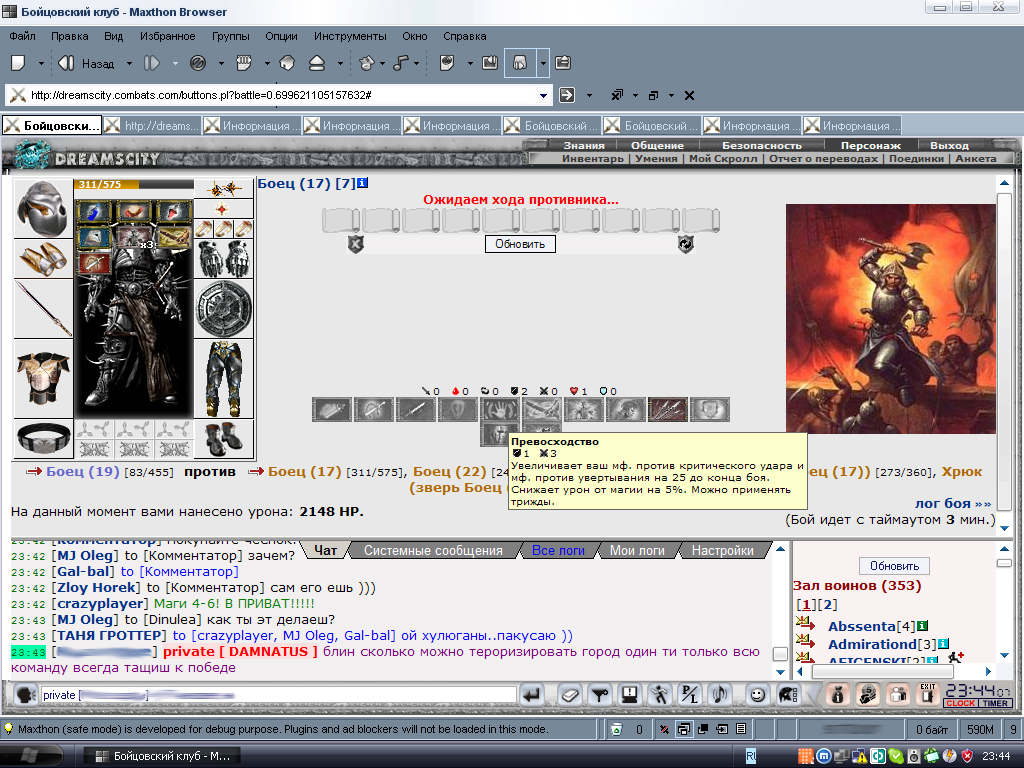This screenshot has width=1024, height=768.
Task: Click the round shield equipment slot
Action: (x=224, y=309)
